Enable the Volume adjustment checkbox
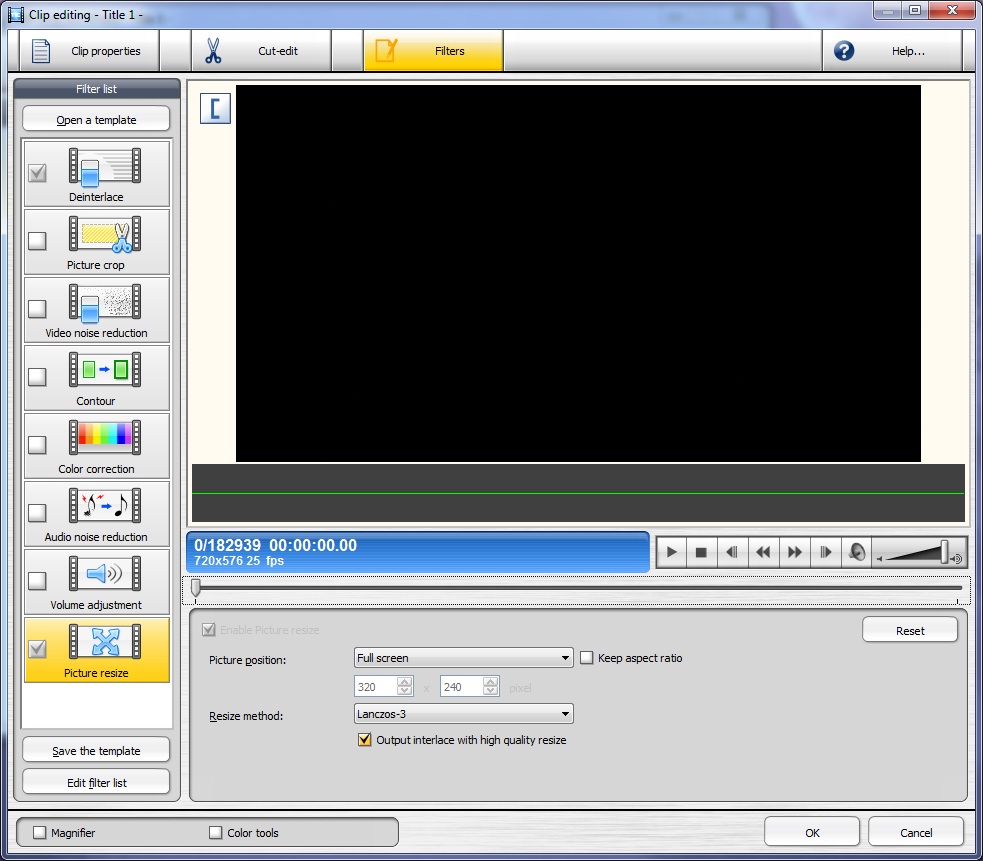The height and width of the screenshot is (861, 983). click(38, 581)
